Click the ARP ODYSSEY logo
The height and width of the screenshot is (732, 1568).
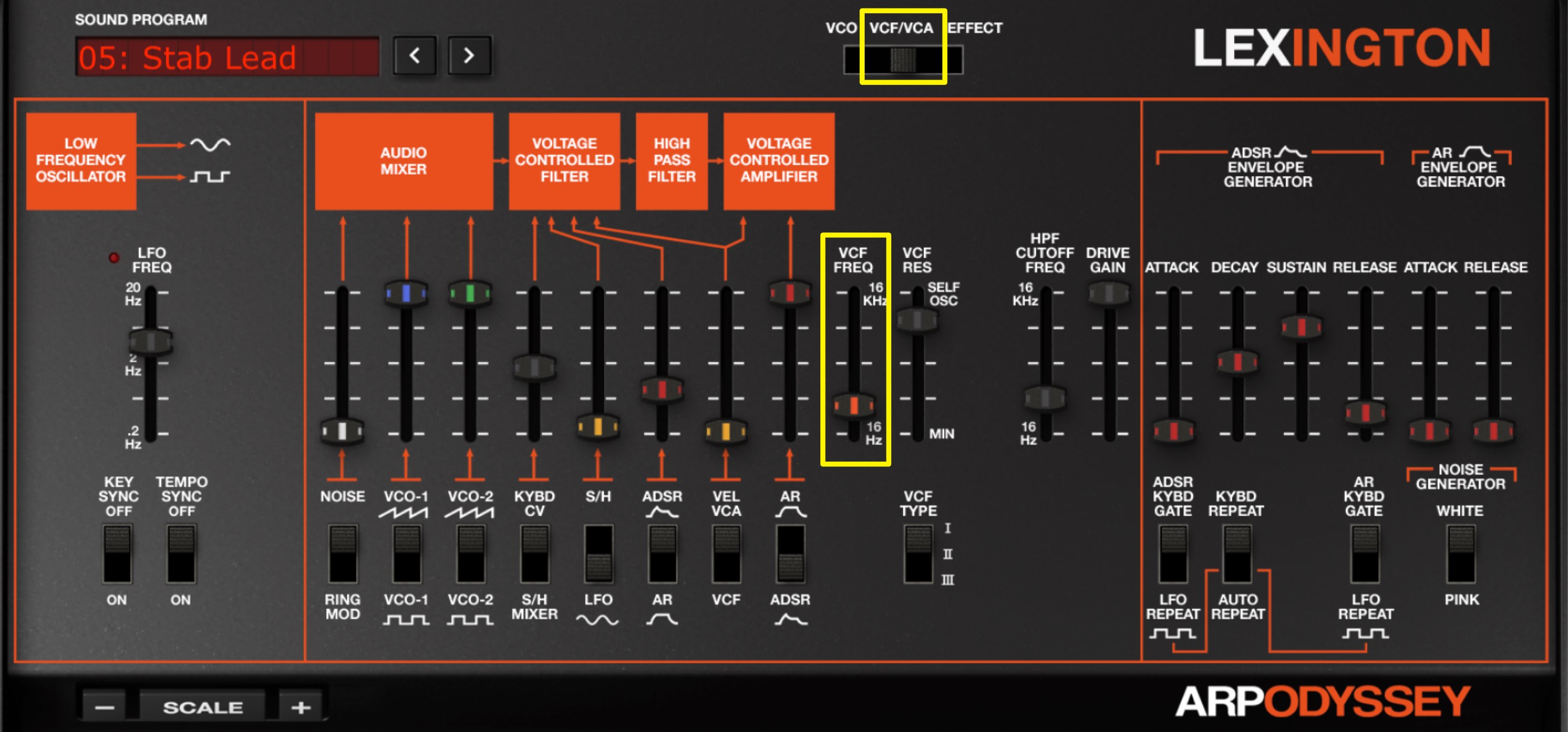click(1323, 702)
